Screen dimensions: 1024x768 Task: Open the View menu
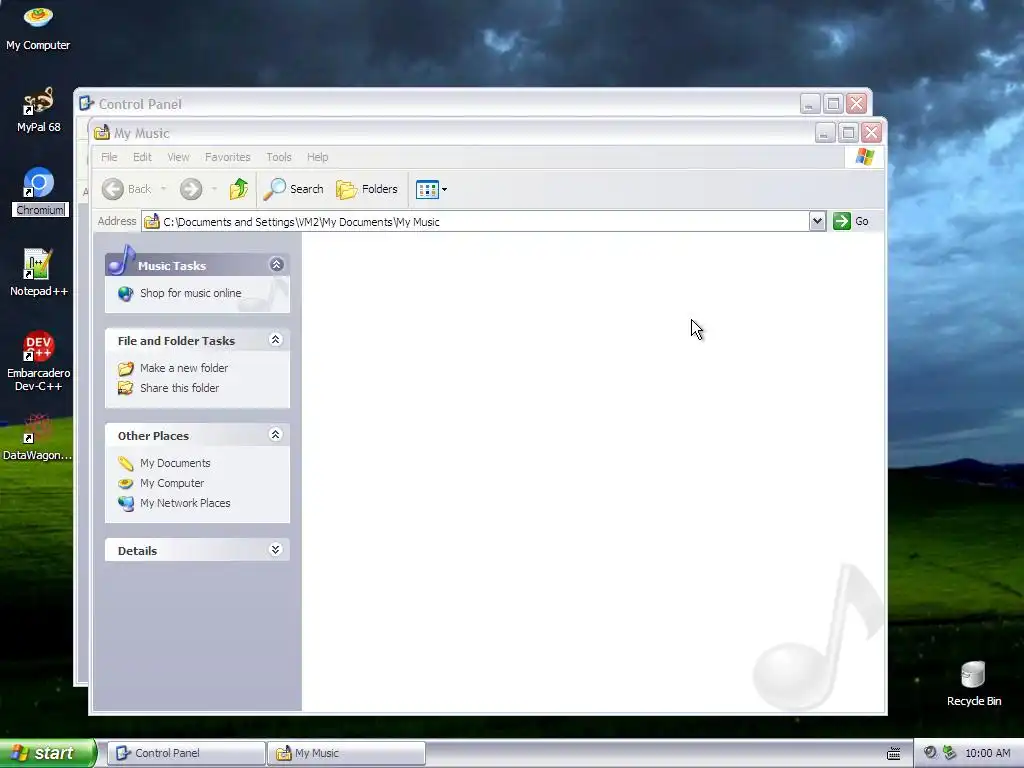tap(178, 157)
